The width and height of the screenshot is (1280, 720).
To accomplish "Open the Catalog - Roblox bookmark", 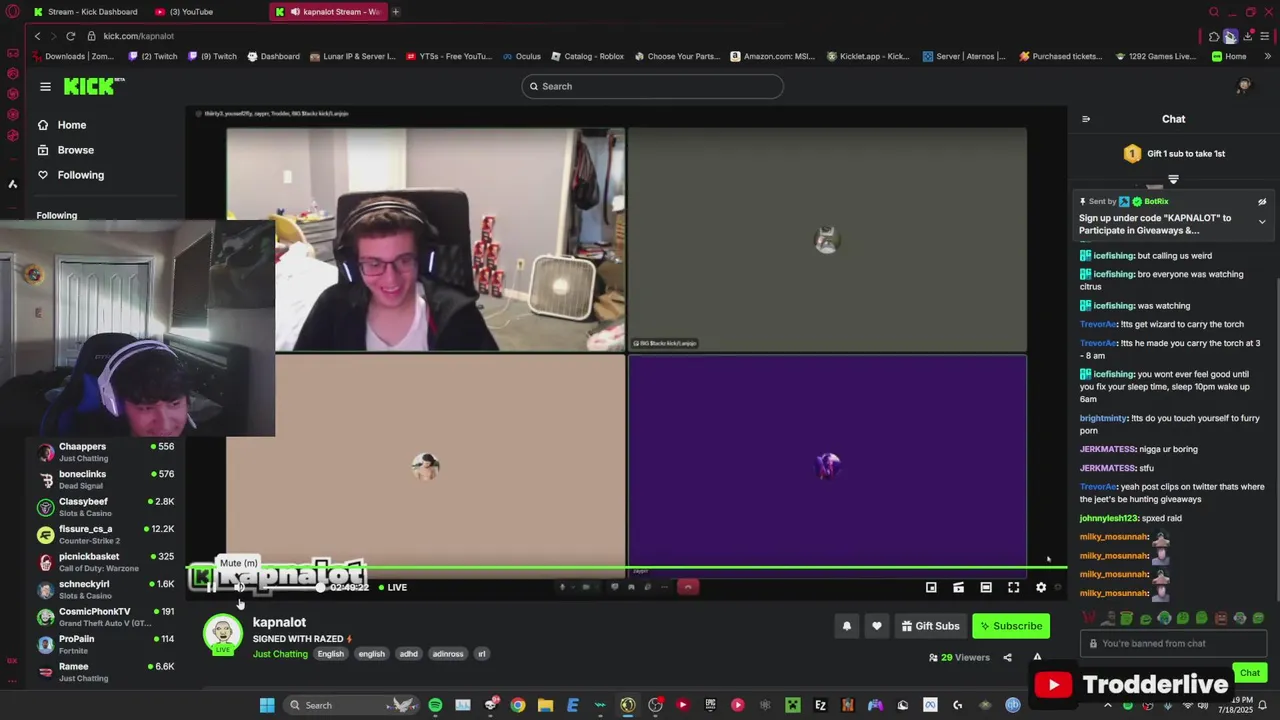I will point(587,56).
